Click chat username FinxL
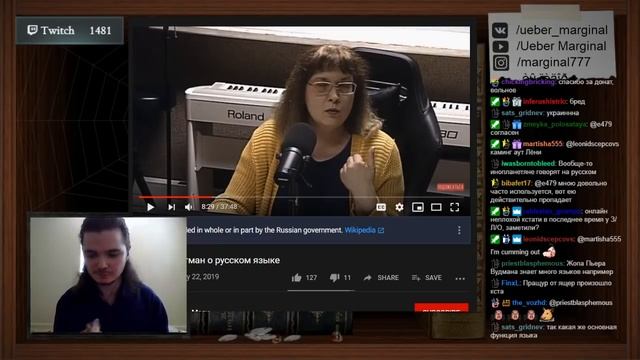 click(x=510, y=283)
